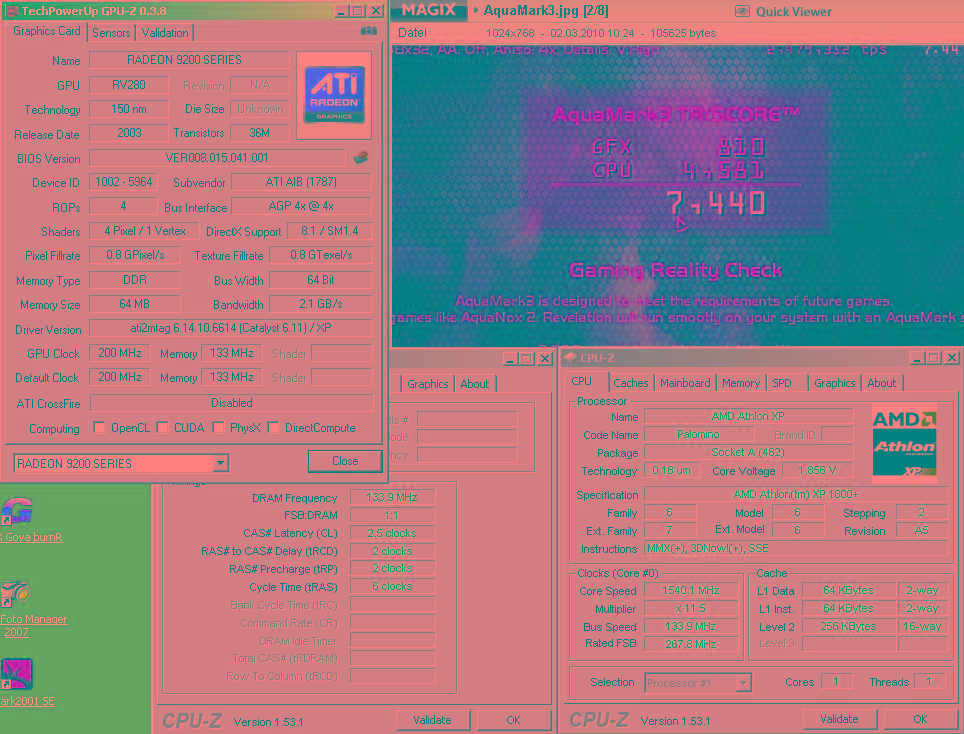Screen dimensions: 964x734
Task: Click the AquaMark3 total score 7,440
Action: [x=717, y=203]
